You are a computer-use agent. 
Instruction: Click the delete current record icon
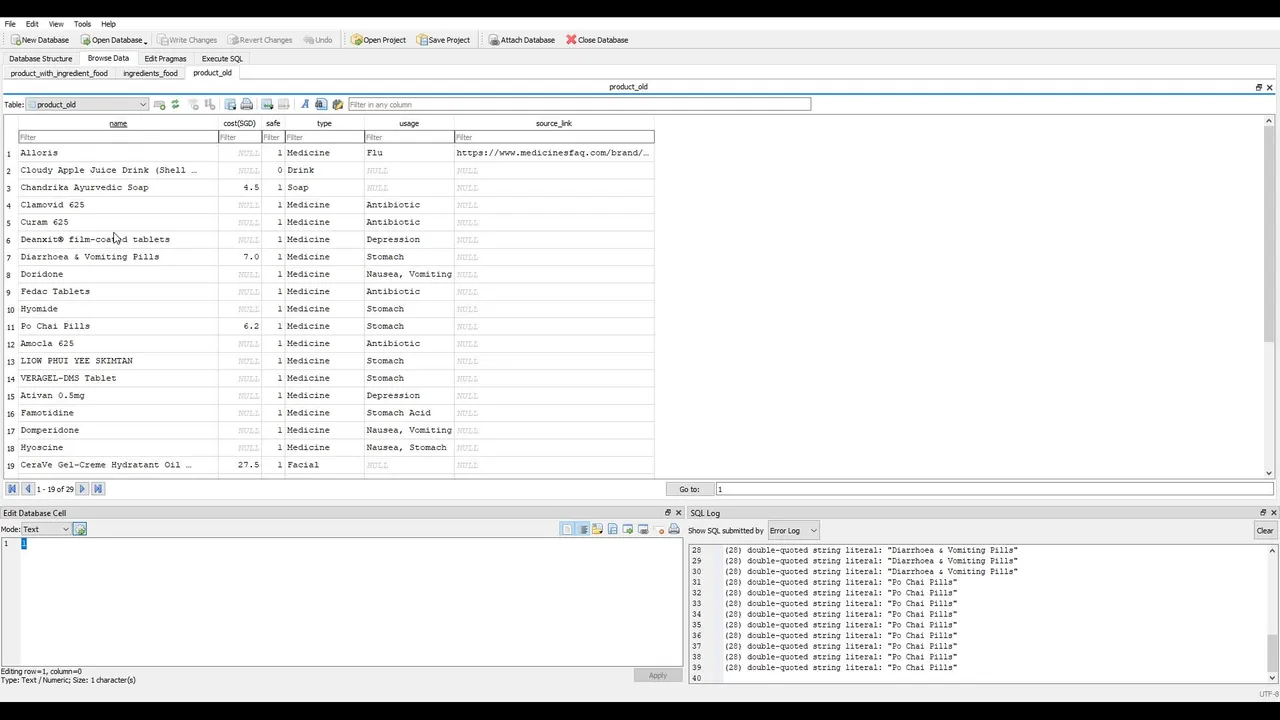283,104
